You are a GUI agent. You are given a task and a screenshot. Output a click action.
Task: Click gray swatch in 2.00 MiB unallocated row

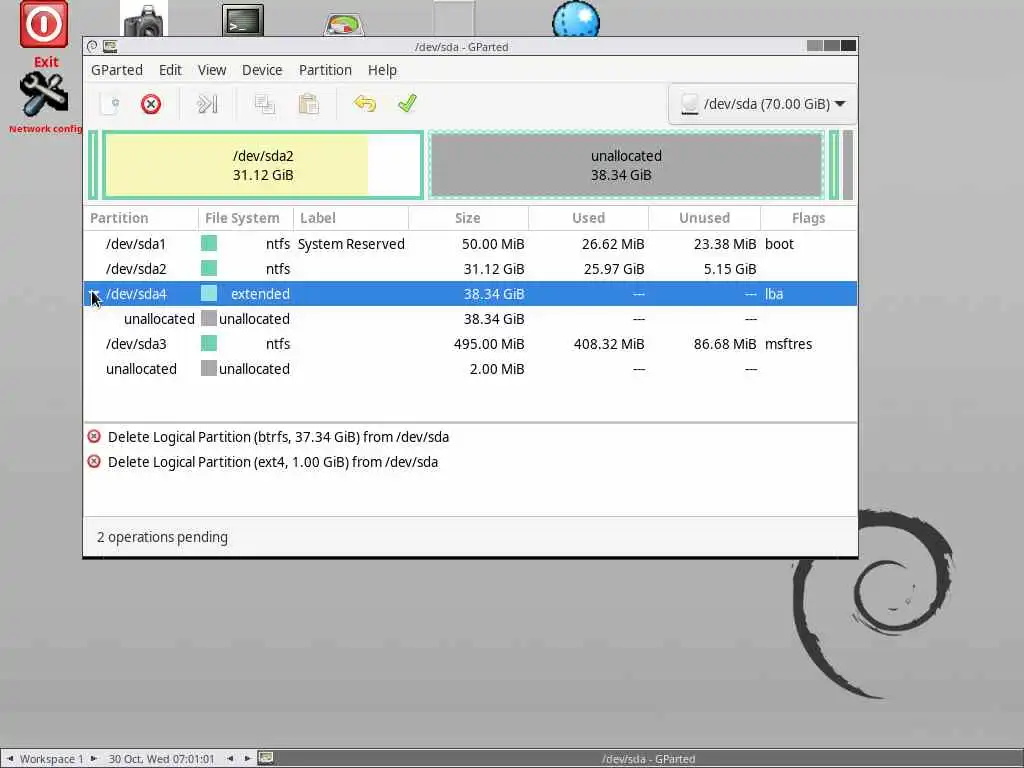pyautogui.click(x=209, y=368)
